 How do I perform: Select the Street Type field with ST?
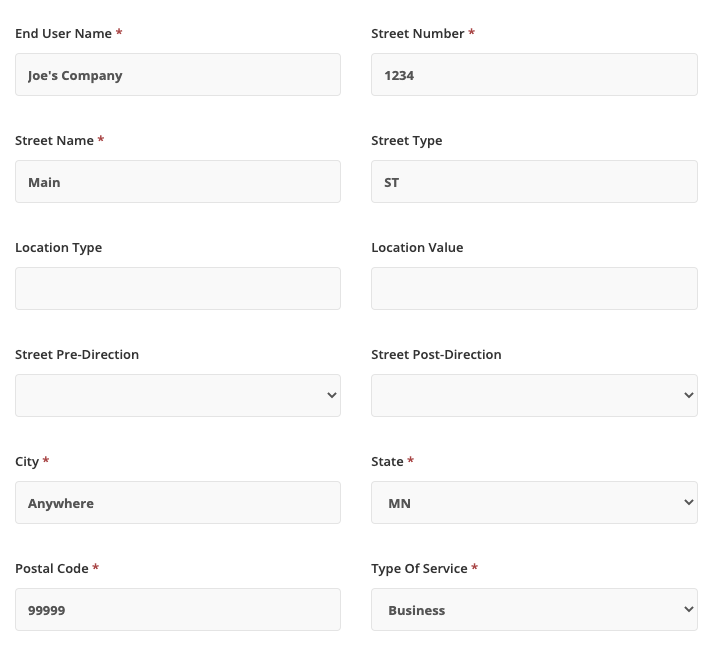coord(534,182)
